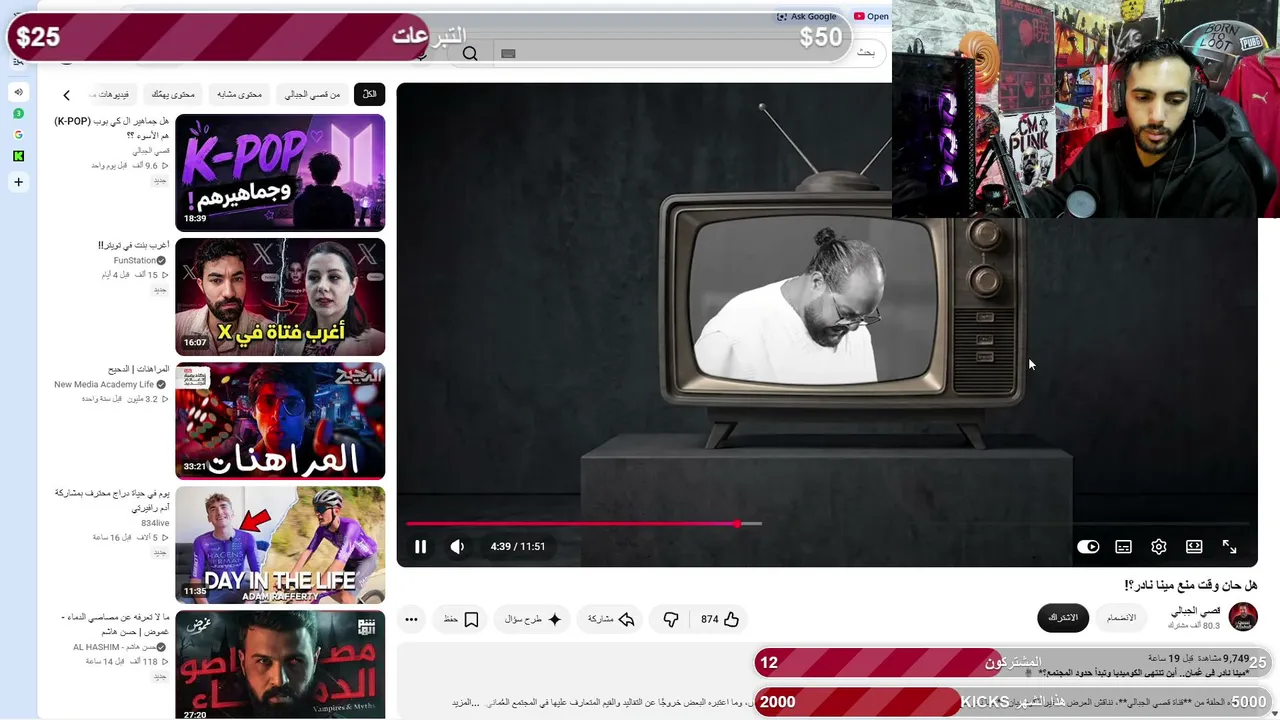The height and width of the screenshot is (720, 1280).
Task: Like the video with 874 likes
Action: [x=720, y=619]
